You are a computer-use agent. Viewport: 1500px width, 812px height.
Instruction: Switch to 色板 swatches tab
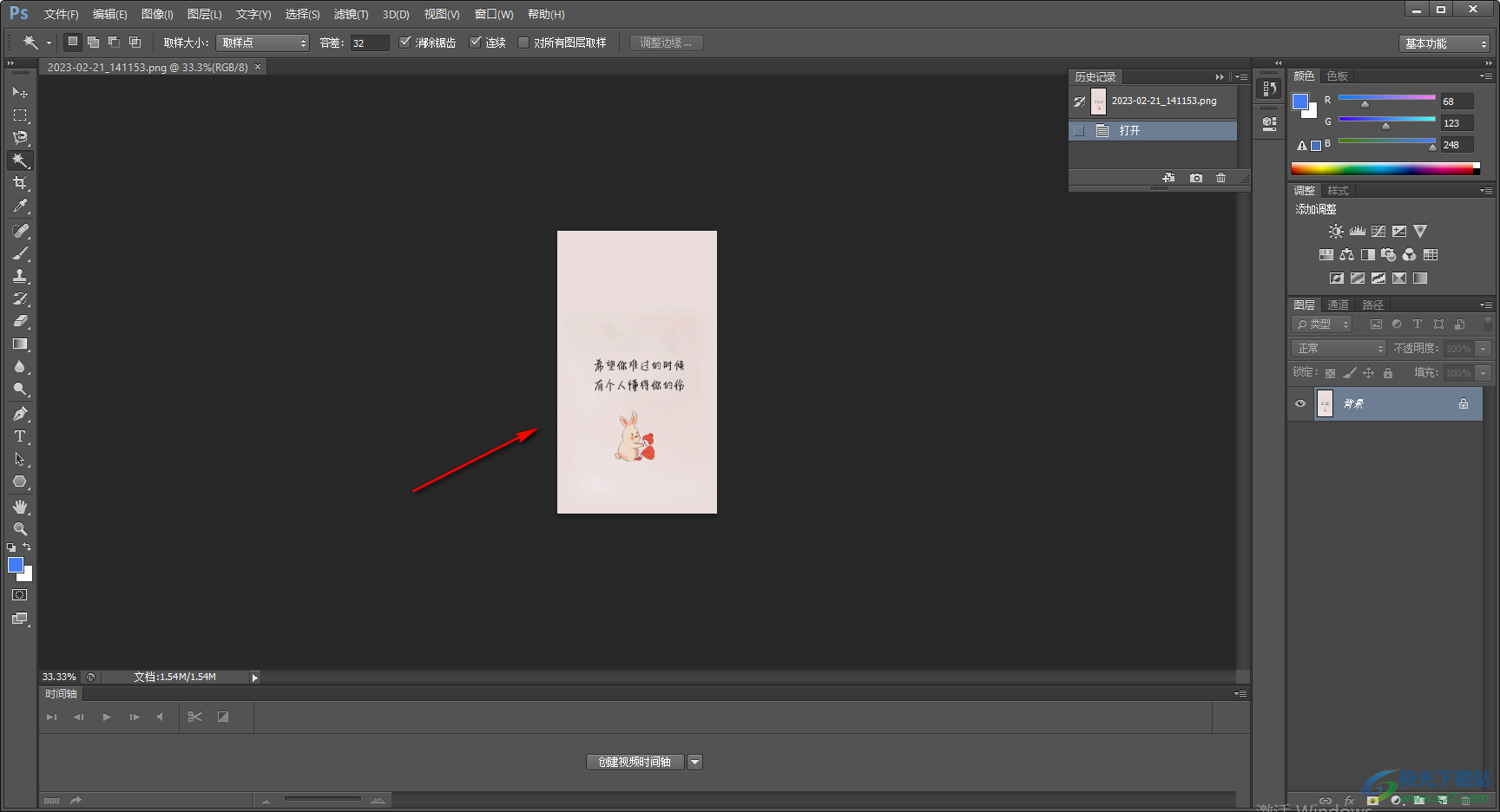[1337, 76]
